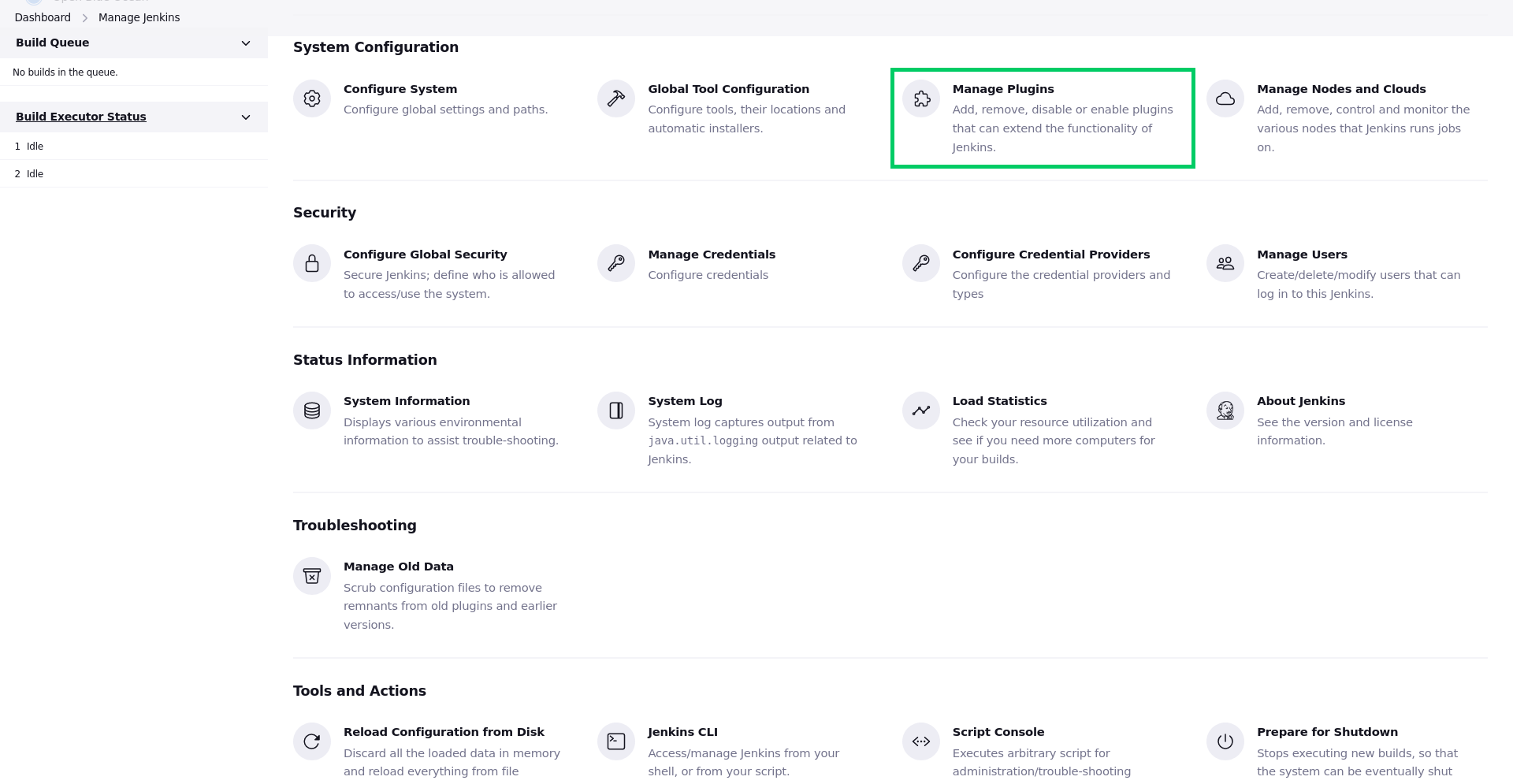
Task: Click the Configure System gear icon
Action: click(x=312, y=98)
